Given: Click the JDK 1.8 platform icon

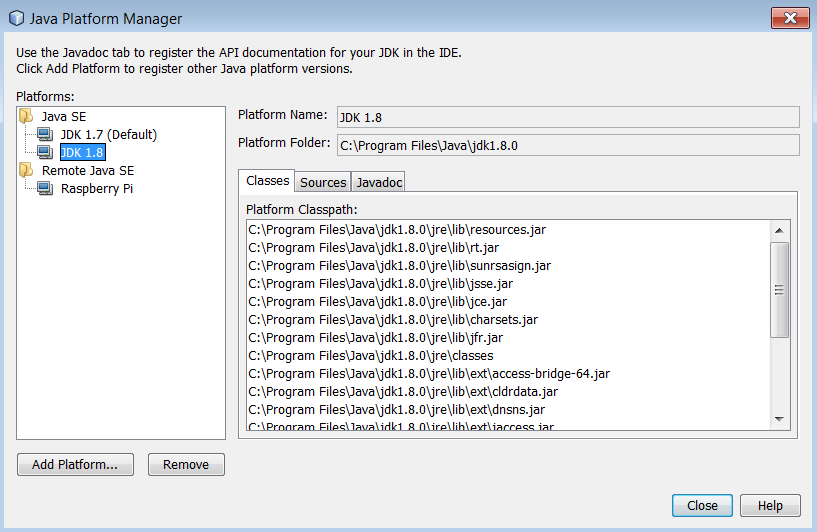Looking at the screenshot, I should point(45,152).
